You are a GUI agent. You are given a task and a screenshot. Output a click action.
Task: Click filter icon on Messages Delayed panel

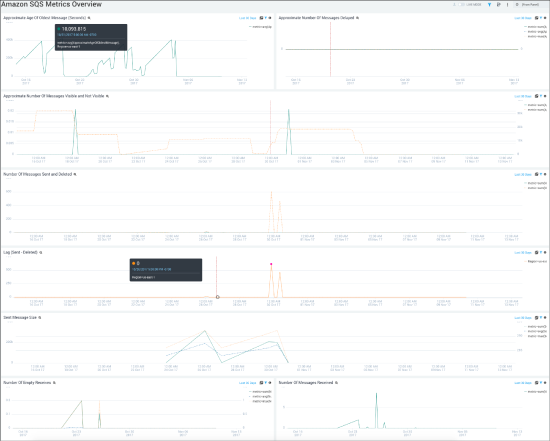click(x=541, y=18)
